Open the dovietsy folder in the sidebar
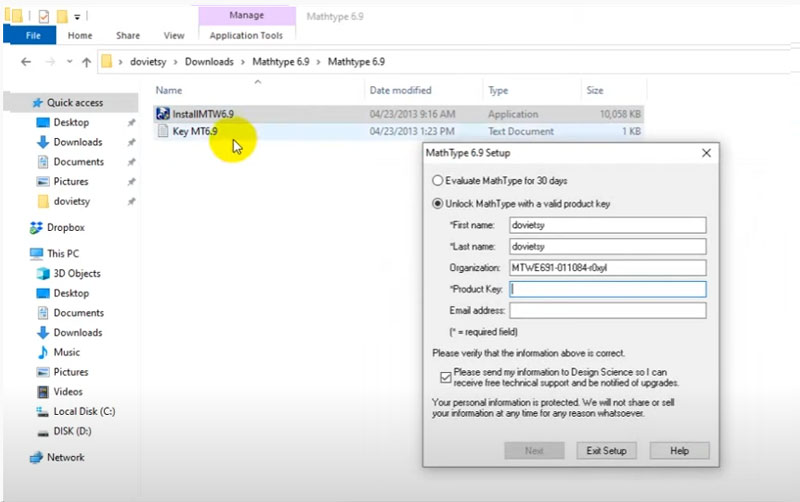This screenshot has width=800, height=502. coord(71,201)
